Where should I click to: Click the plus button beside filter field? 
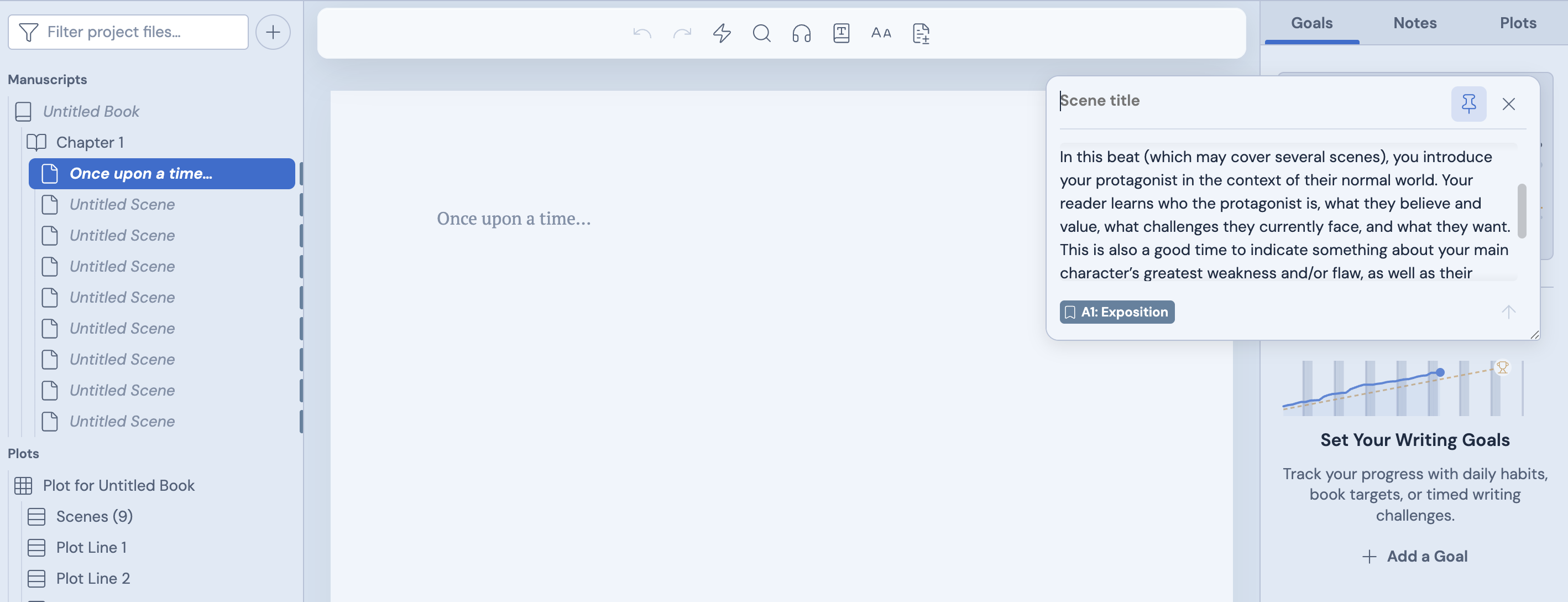click(x=273, y=32)
